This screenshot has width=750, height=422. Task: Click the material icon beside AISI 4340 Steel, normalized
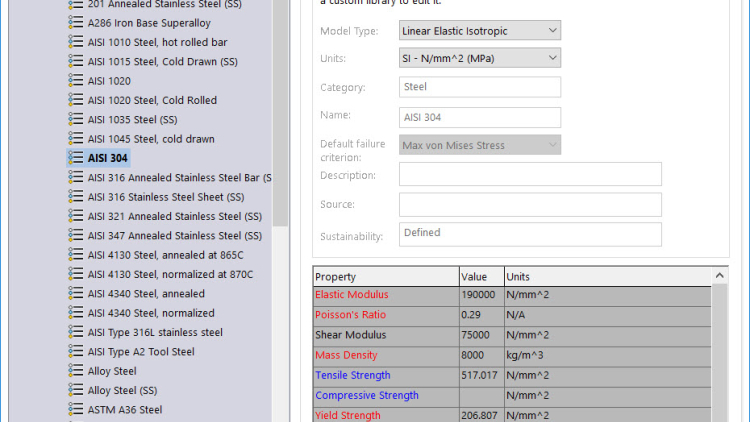[x=76, y=313]
